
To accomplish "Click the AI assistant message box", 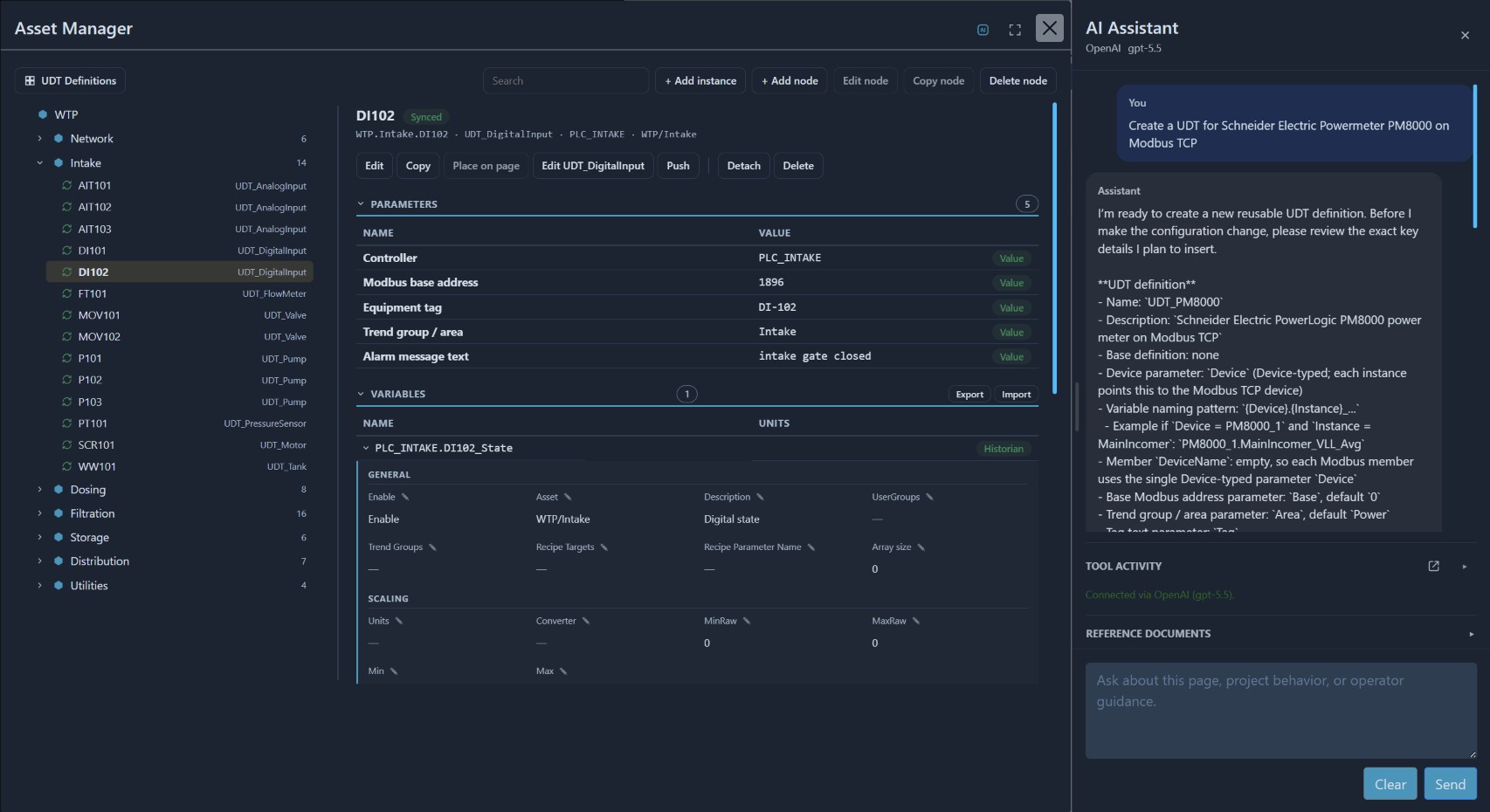I will 1280,711.
